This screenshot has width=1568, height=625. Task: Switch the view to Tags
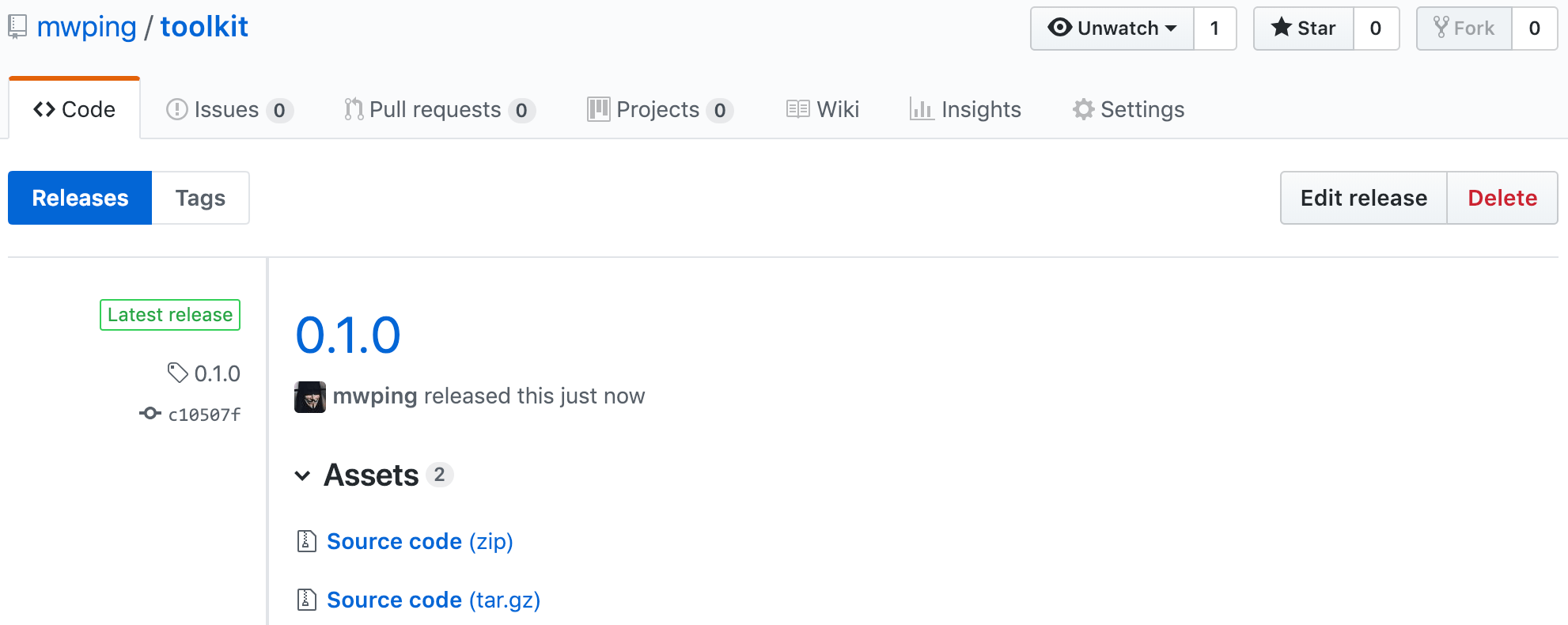(200, 198)
